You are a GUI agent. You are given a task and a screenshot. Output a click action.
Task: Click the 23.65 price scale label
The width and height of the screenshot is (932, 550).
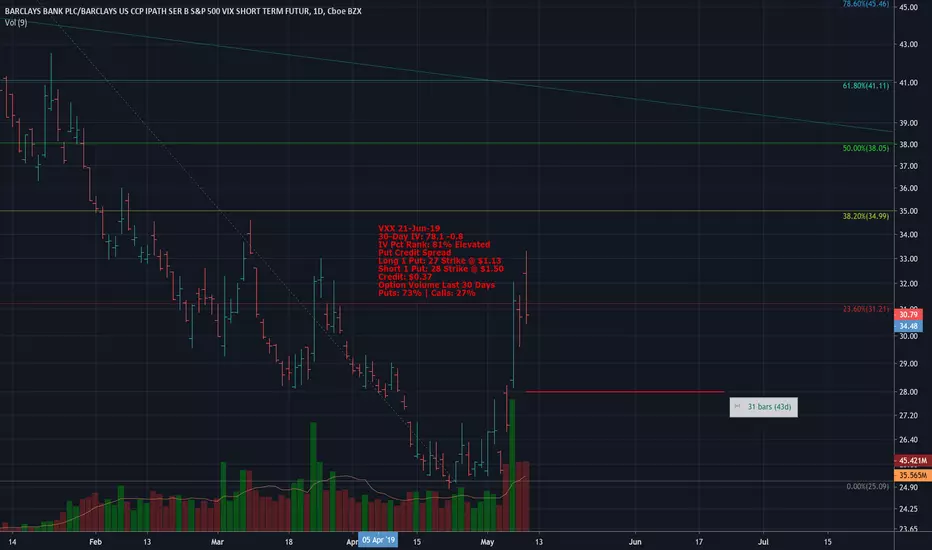(x=908, y=529)
